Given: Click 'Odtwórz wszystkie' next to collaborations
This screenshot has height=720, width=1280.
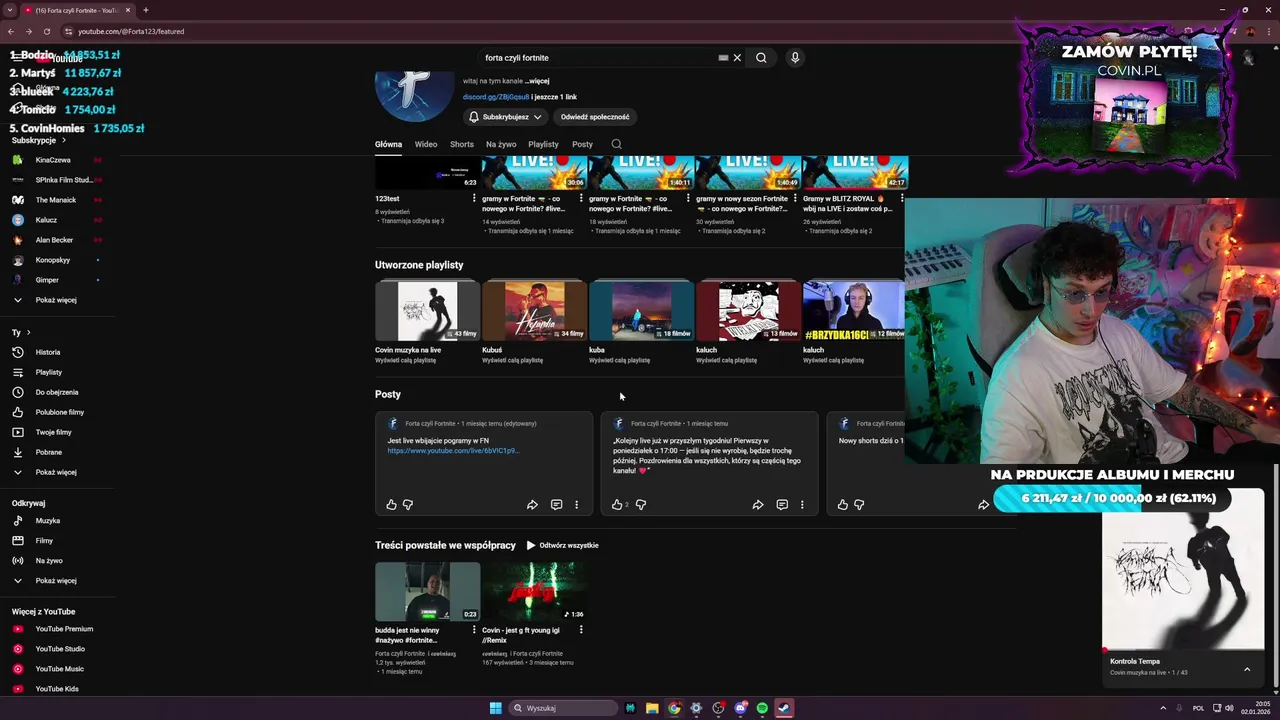Looking at the screenshot, I should point(562,545).
